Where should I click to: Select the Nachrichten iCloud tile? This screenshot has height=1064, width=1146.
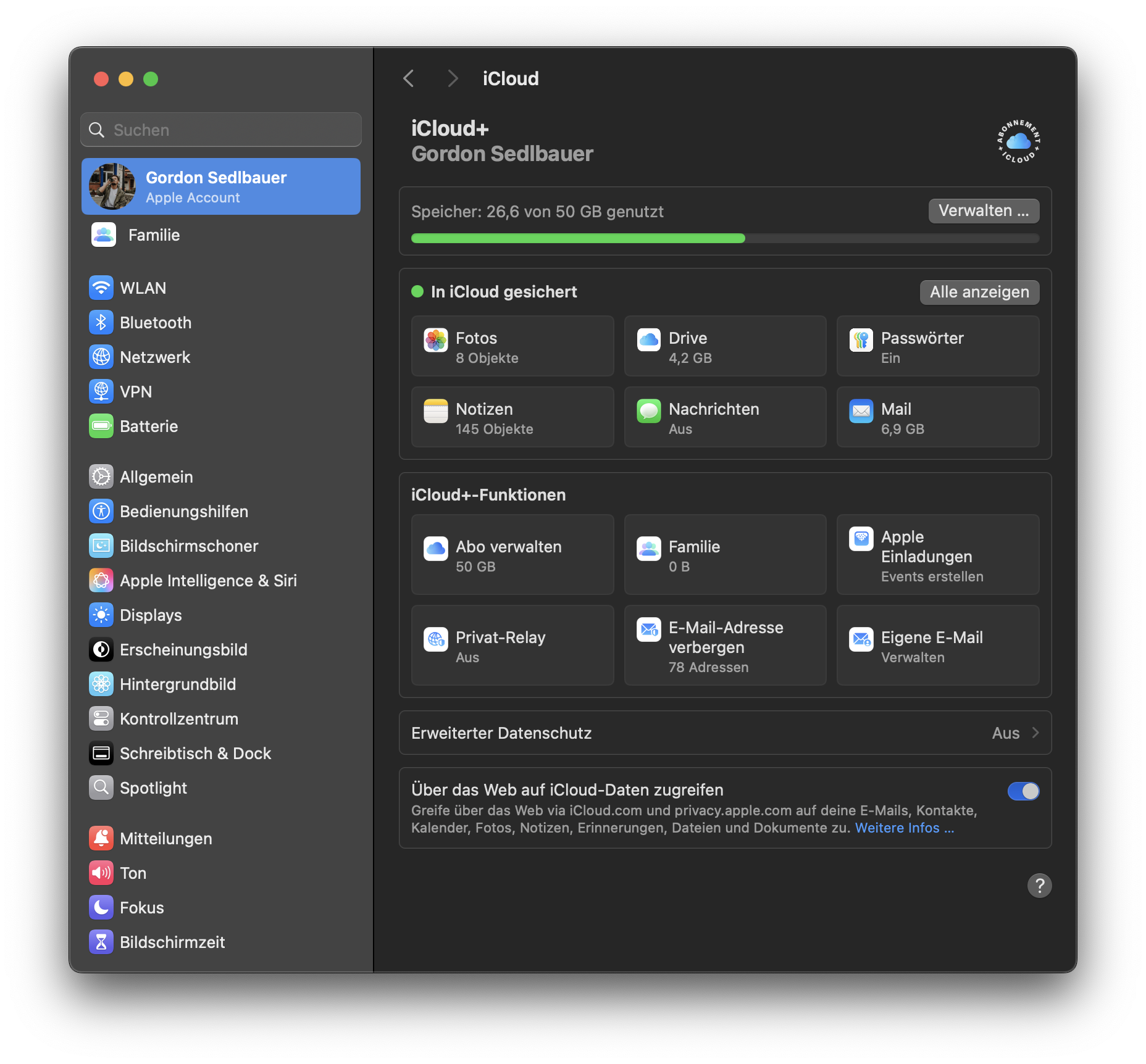724,417
